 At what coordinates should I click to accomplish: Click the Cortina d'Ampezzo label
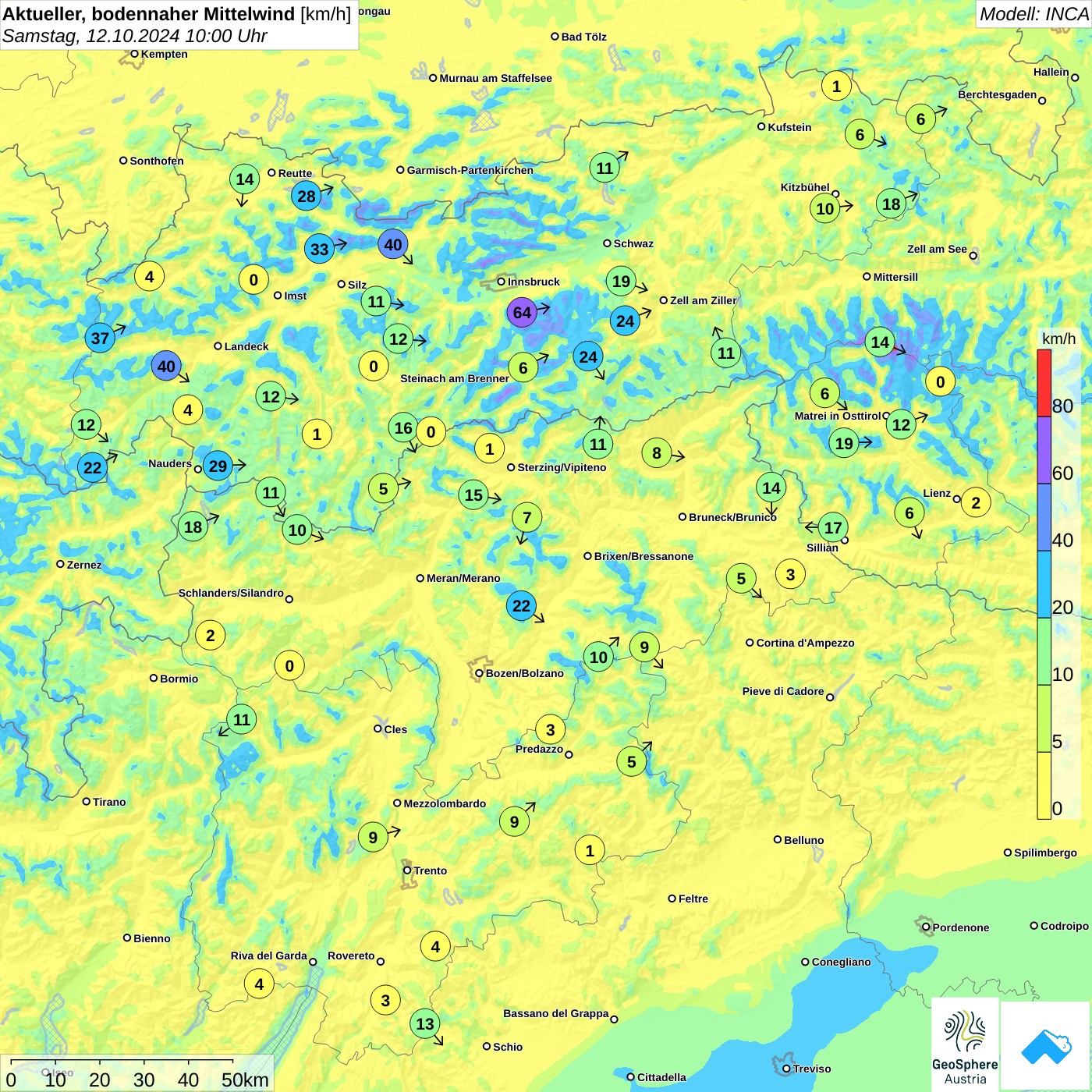805,643
